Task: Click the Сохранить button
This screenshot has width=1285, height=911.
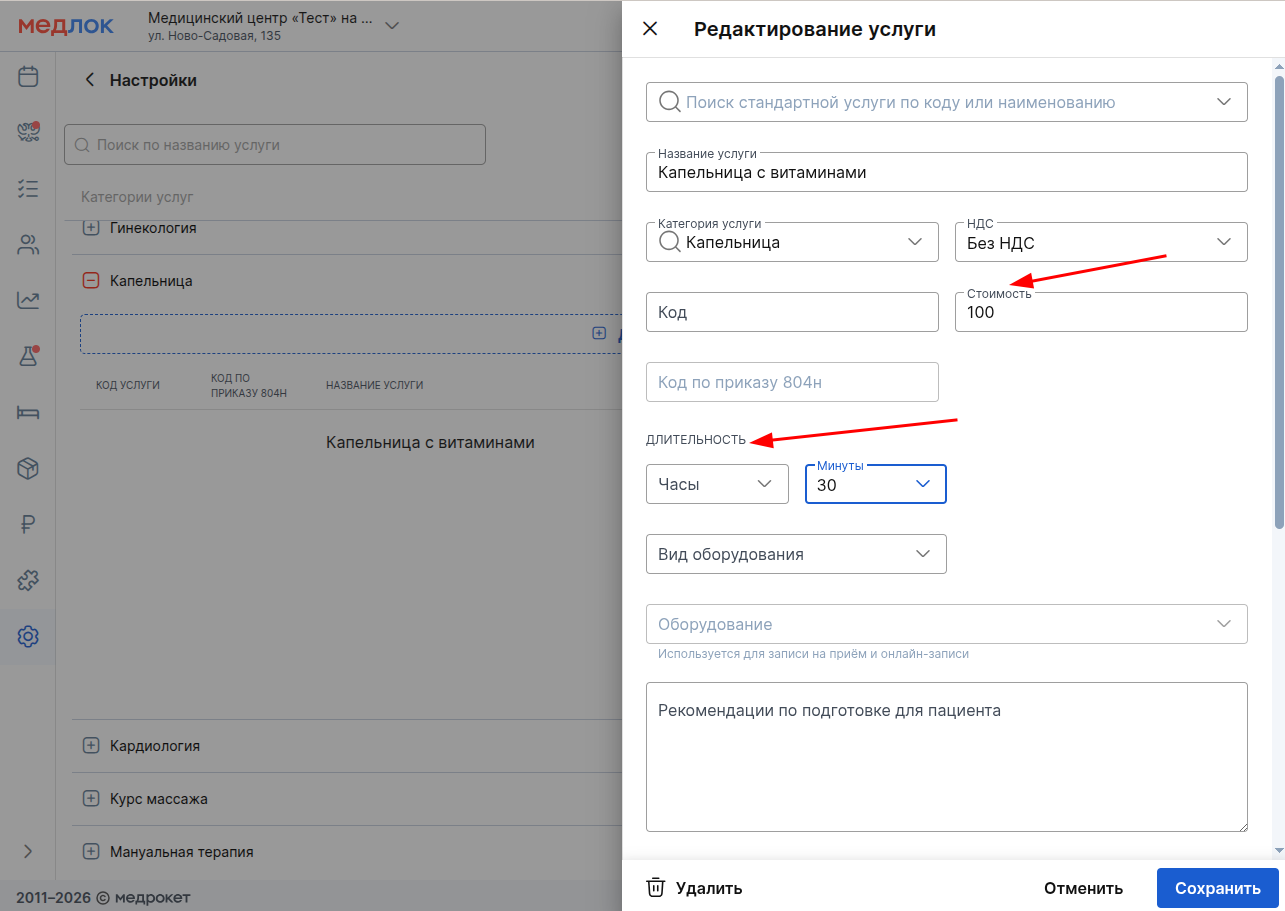Action: [x=1217, y=888]
